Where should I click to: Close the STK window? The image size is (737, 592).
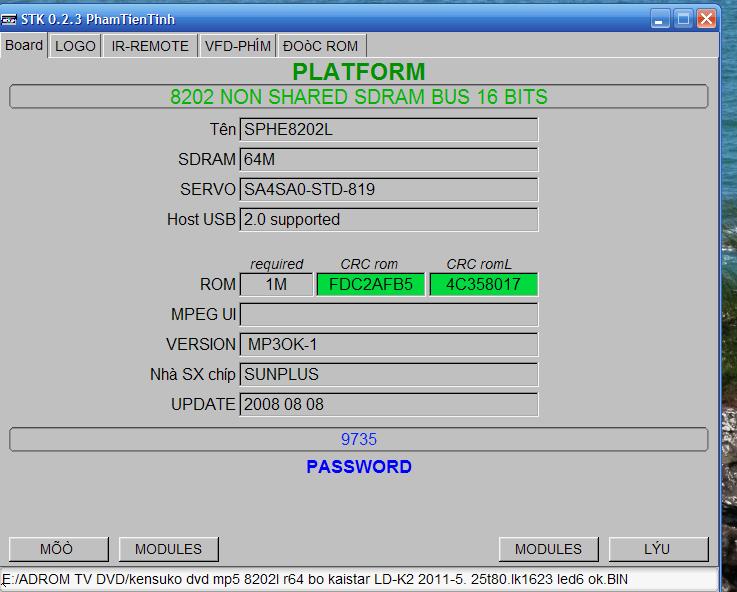(706, 19)
